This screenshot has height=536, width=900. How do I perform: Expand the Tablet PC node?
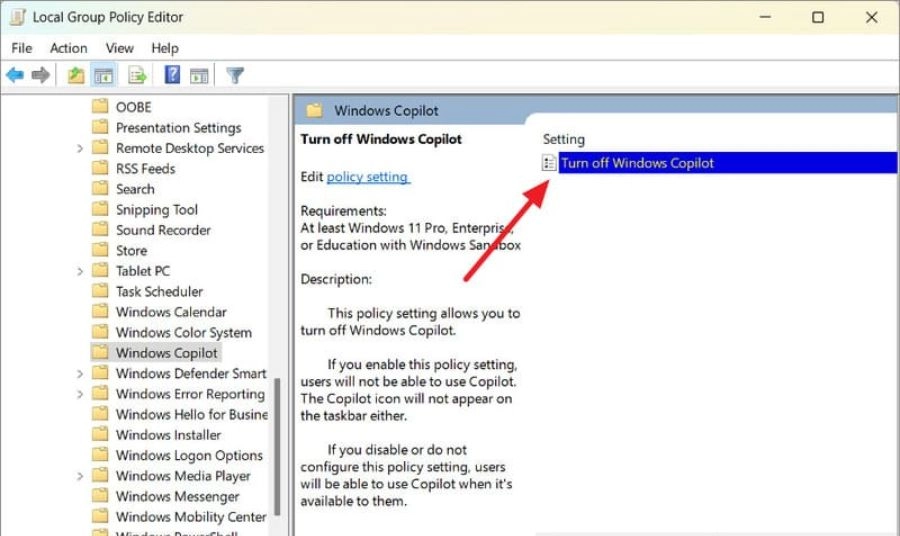tap(80, 271)
